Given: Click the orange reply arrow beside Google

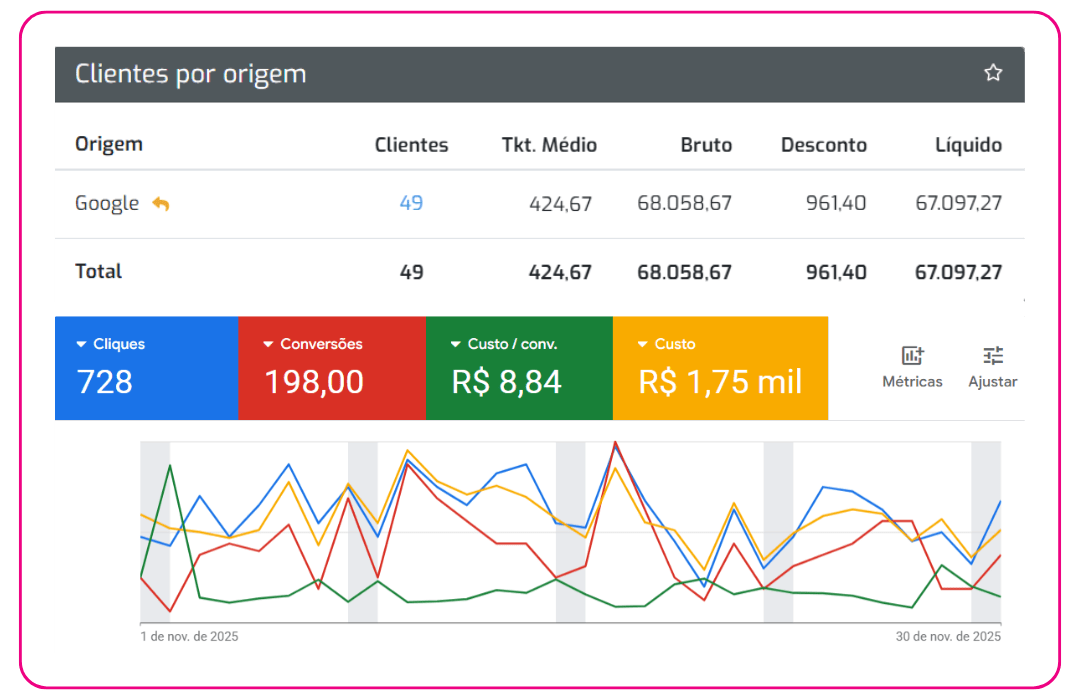Looking at the screenshot, I should pos(160,204).
